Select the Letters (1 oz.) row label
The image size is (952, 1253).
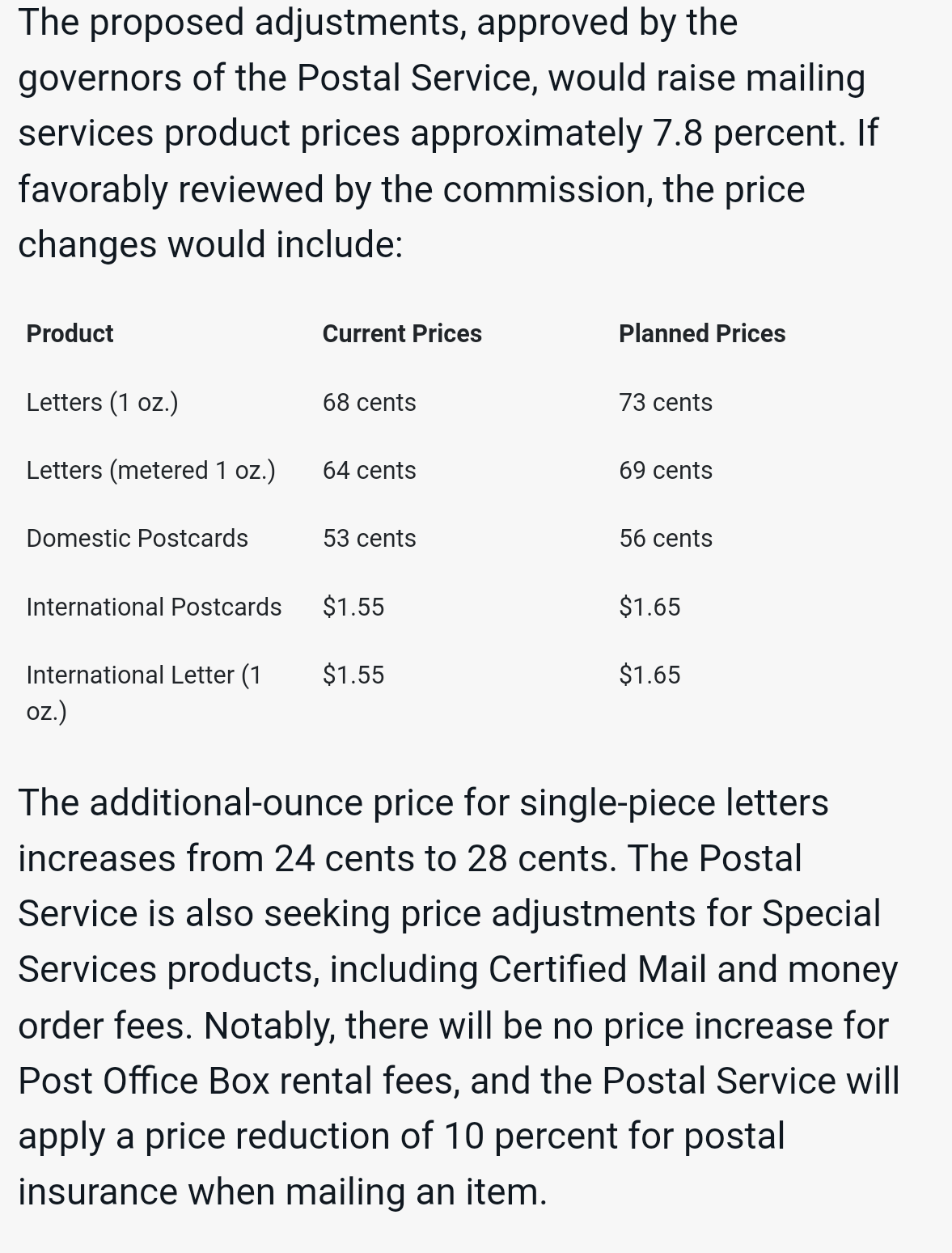point(102,402)
